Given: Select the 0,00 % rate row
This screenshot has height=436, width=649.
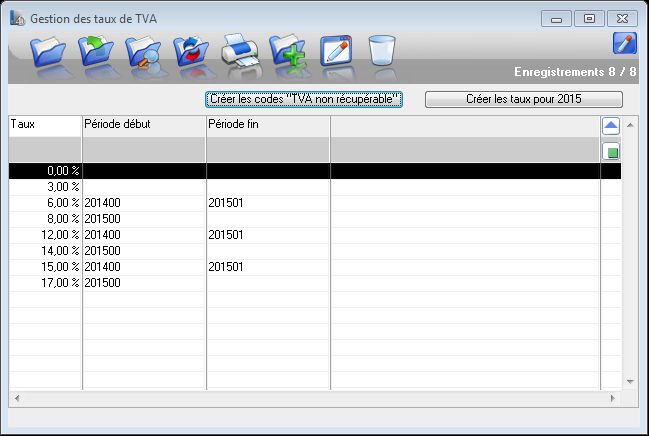Looking at the screenshot, I should click(315, 171).
